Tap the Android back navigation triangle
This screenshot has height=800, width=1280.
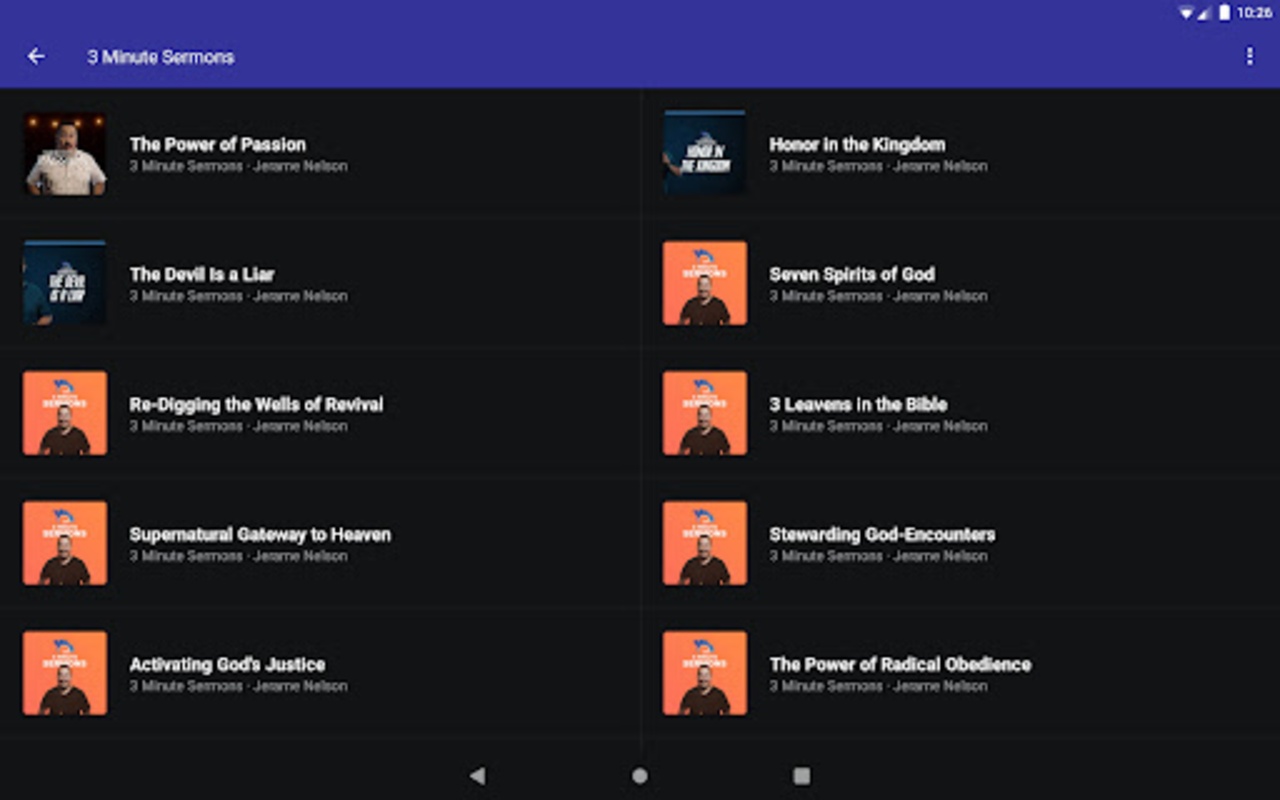point(477,775)
